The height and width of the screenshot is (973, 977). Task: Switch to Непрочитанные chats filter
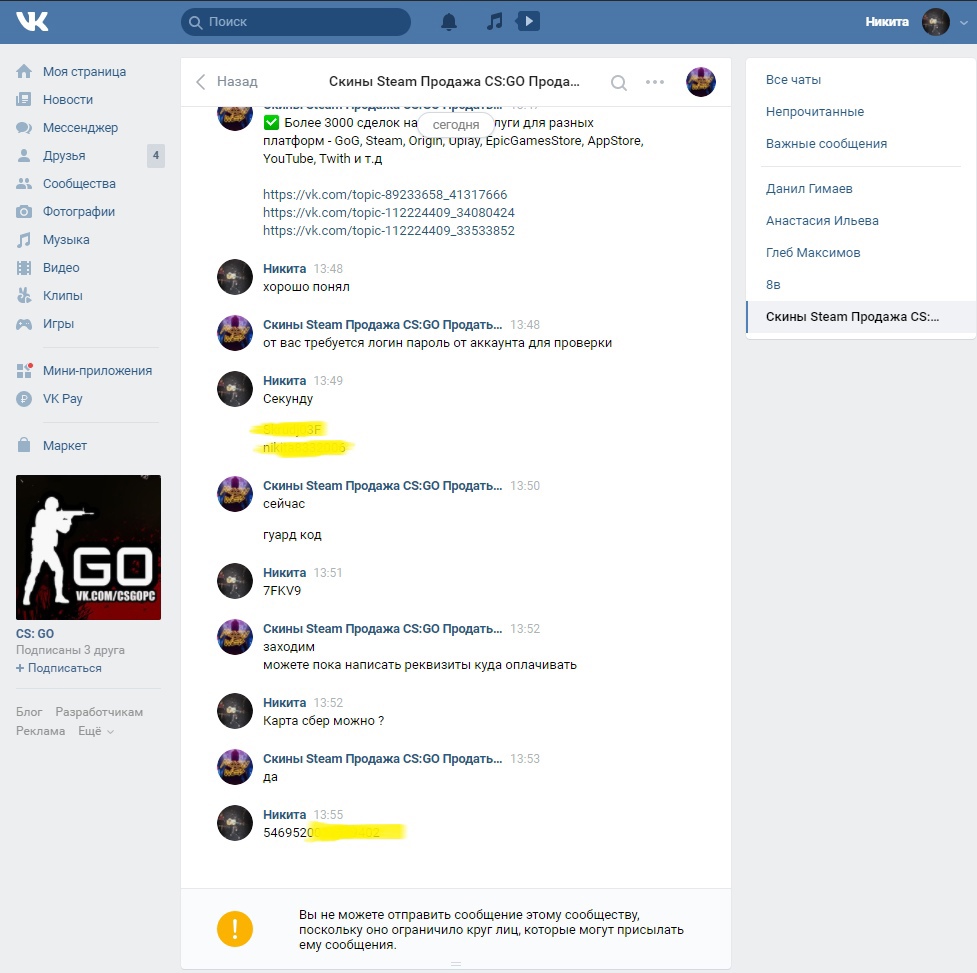[x=814, y=112]
